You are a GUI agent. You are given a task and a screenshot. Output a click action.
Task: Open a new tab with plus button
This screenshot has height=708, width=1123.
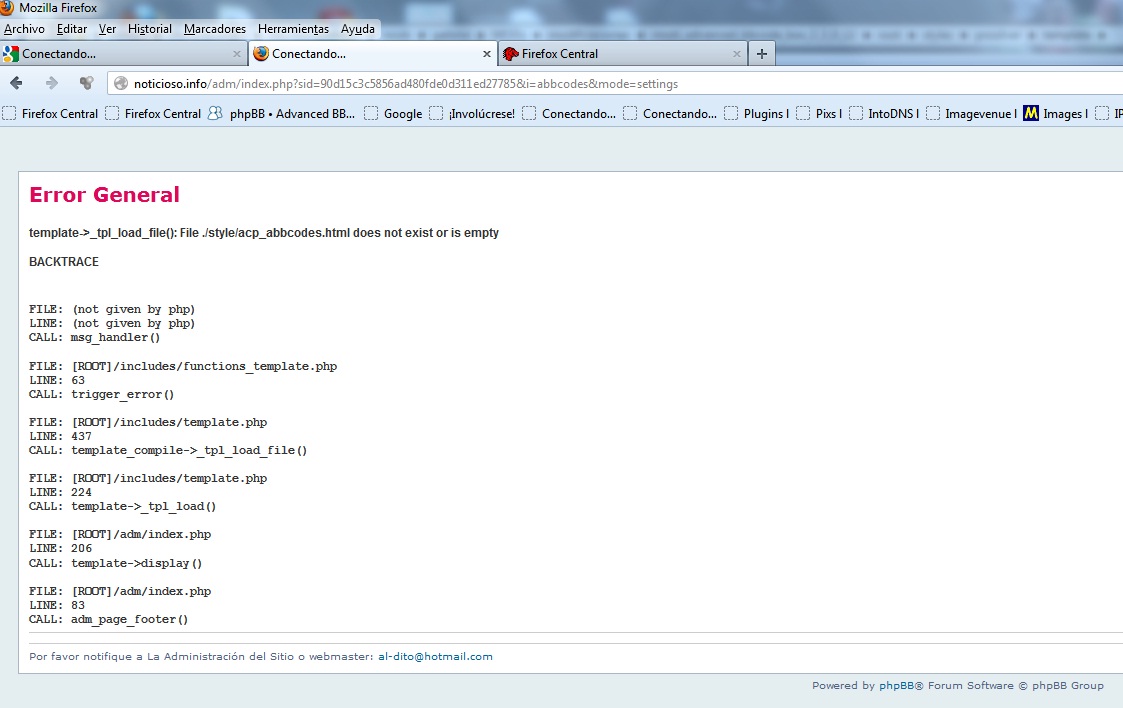click(x=762, y=54)
